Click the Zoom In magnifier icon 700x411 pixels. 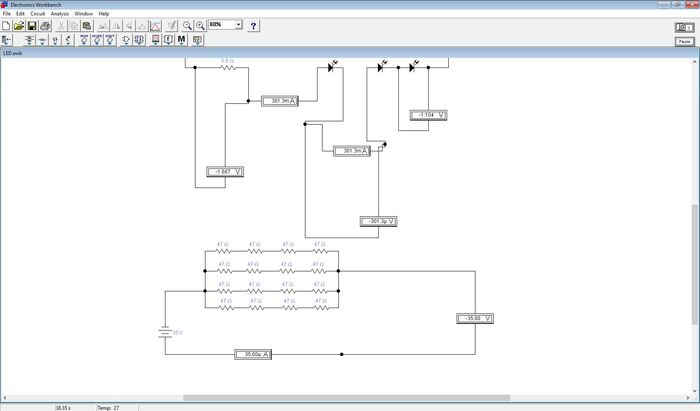[200, 25]
